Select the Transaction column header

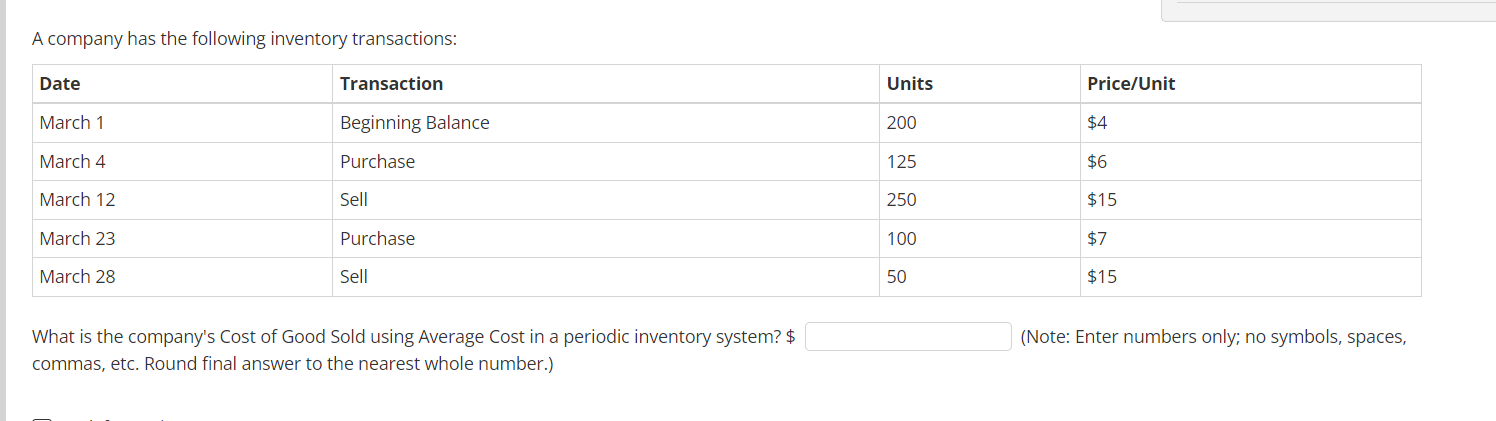pos(605,84)
